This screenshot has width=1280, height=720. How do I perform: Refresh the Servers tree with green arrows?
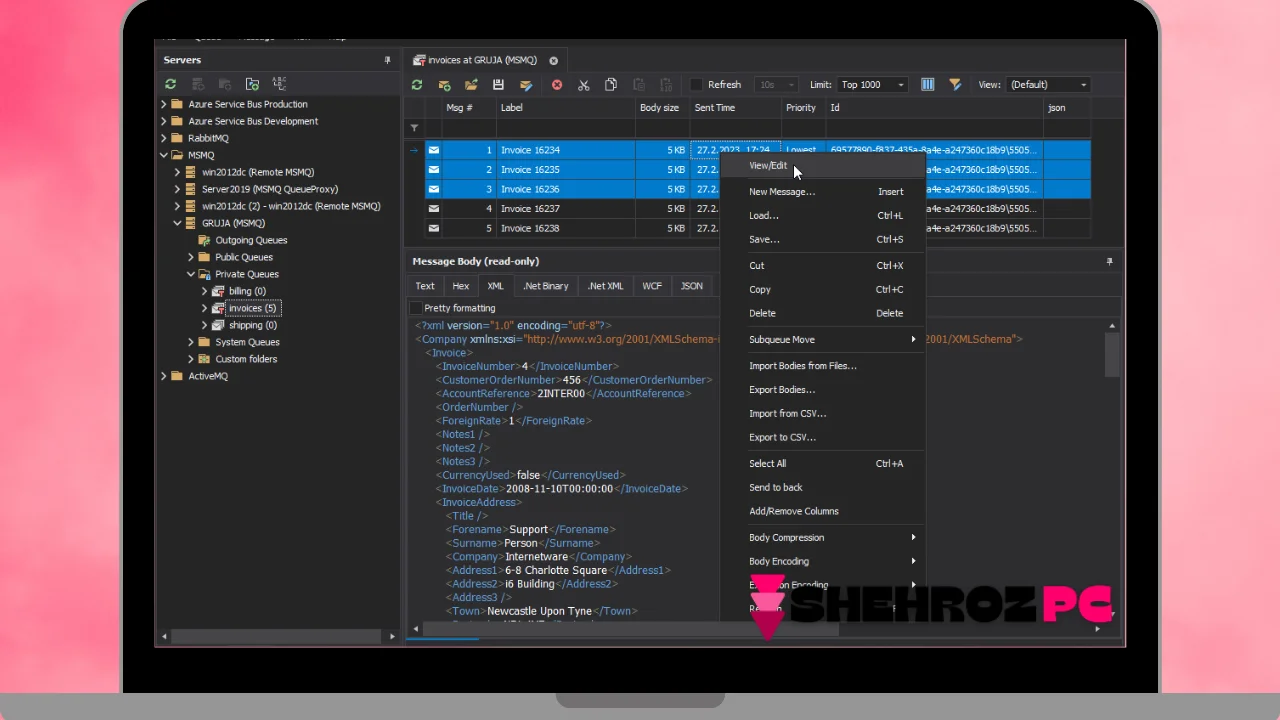point(171,84)
